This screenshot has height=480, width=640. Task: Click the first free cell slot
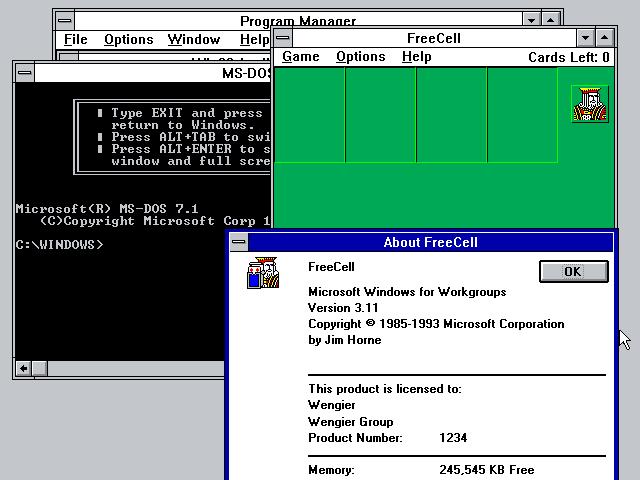[310, 115]
